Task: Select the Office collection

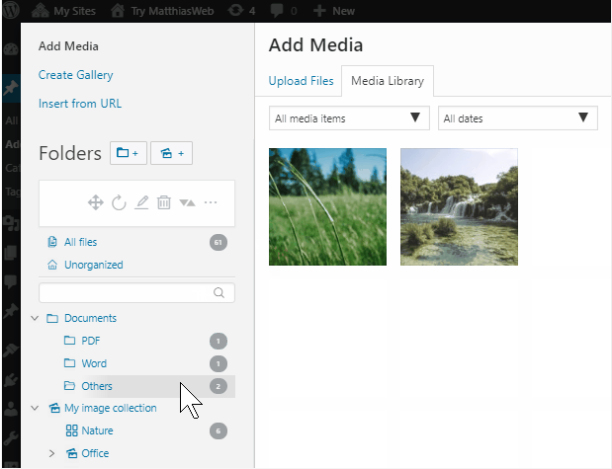Action: click(x=95, y=453)
